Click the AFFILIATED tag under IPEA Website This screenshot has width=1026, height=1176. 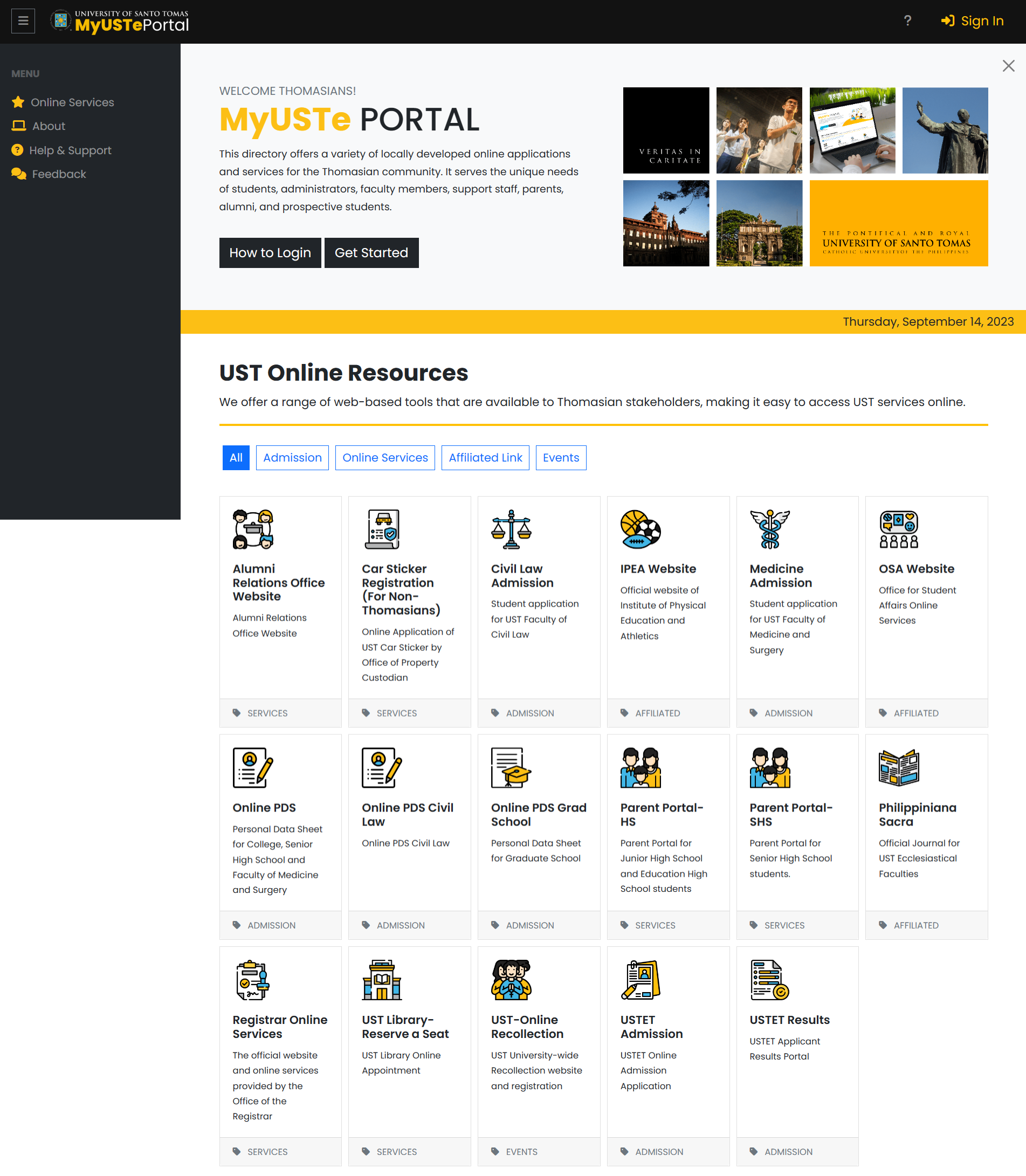pyautogui.click(x=657, y=713)
